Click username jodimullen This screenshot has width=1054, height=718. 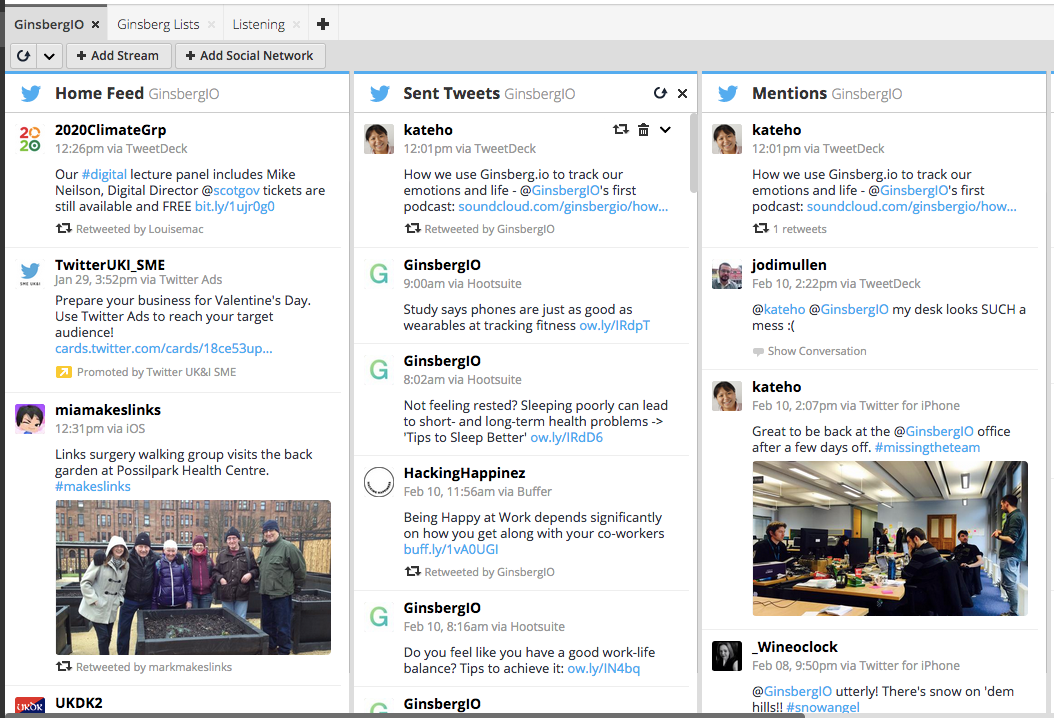(789, 265)
